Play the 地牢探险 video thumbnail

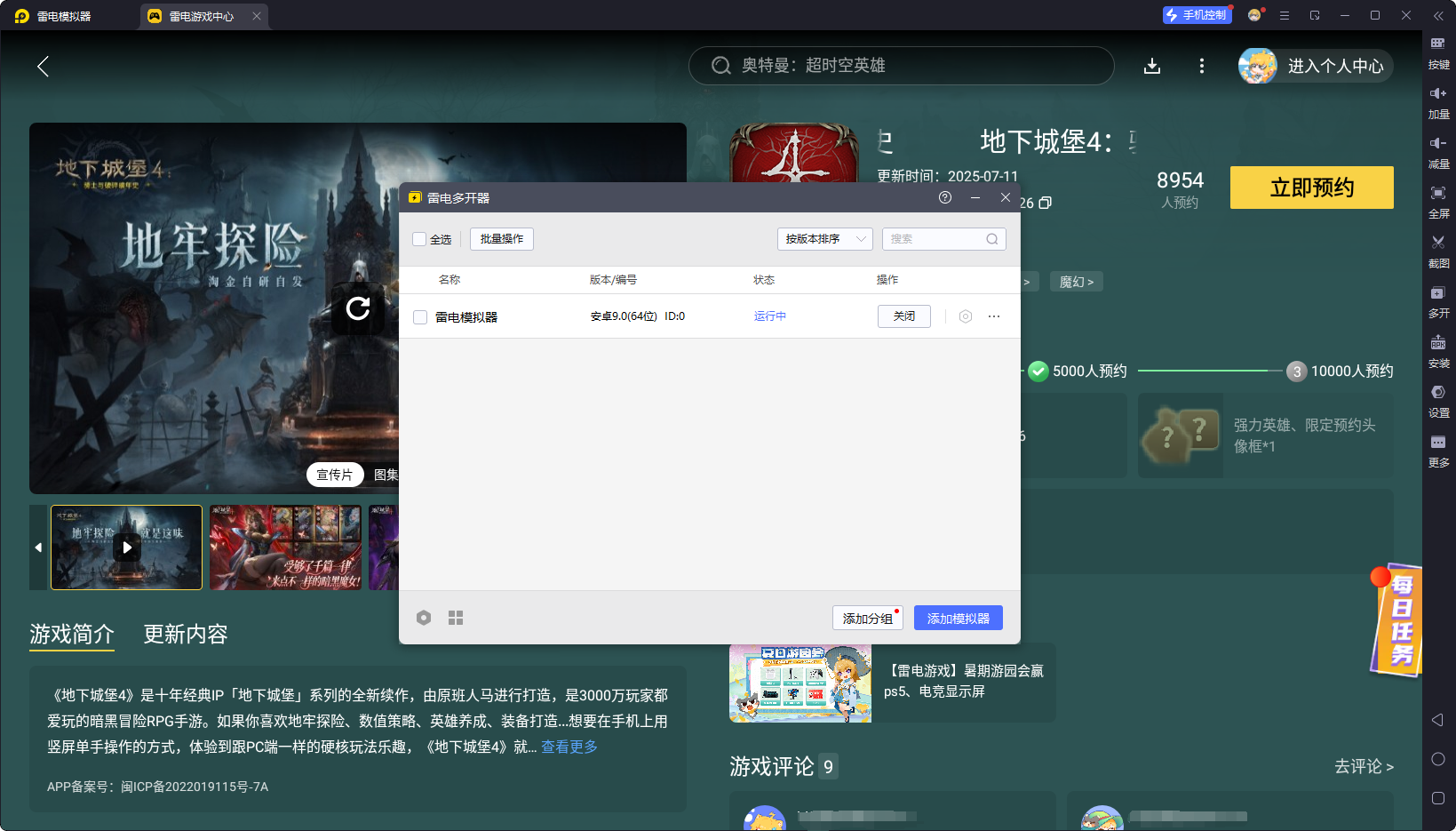point(127,547)
